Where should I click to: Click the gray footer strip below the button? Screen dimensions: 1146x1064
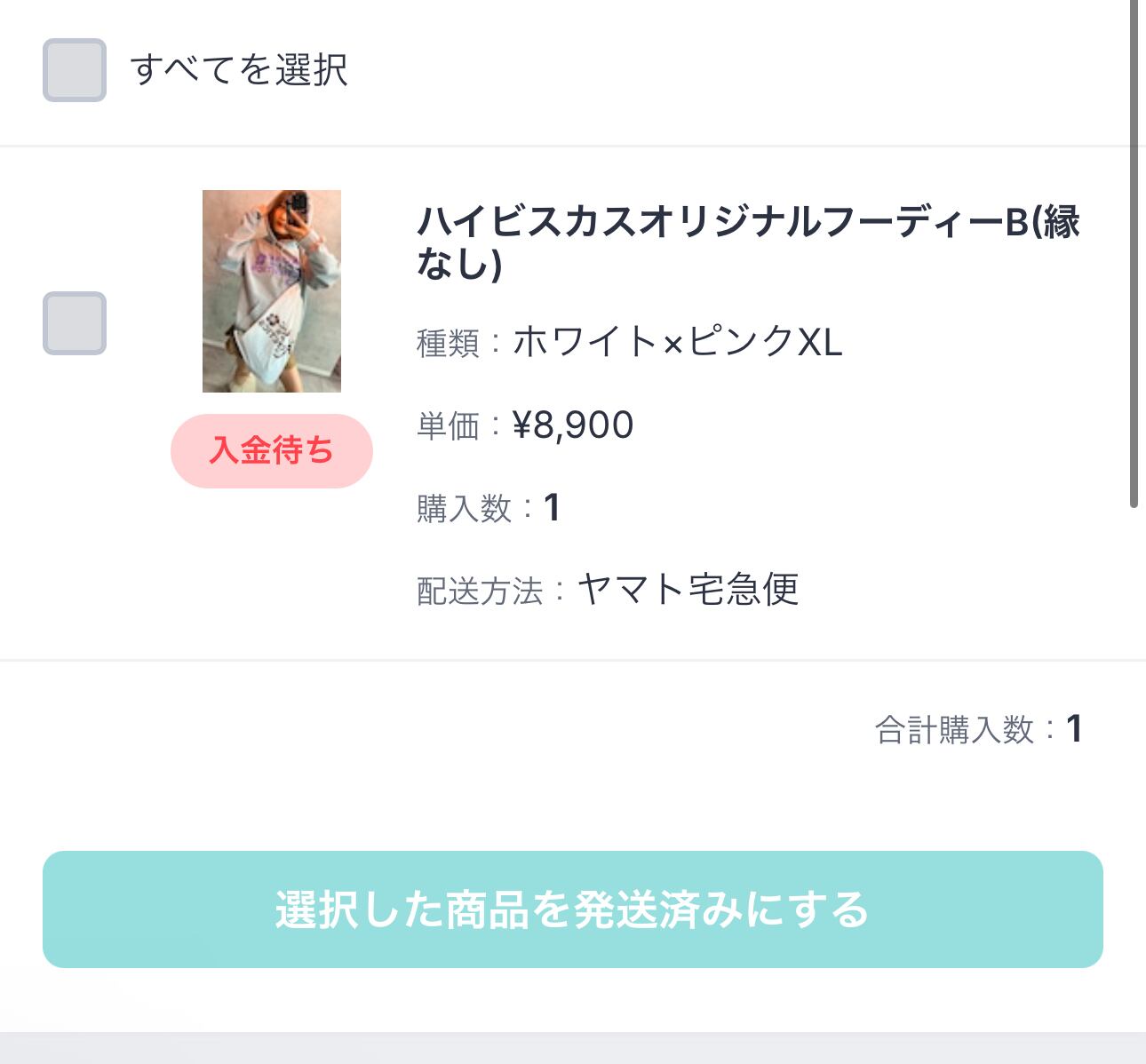click(x=573, y=1048)
